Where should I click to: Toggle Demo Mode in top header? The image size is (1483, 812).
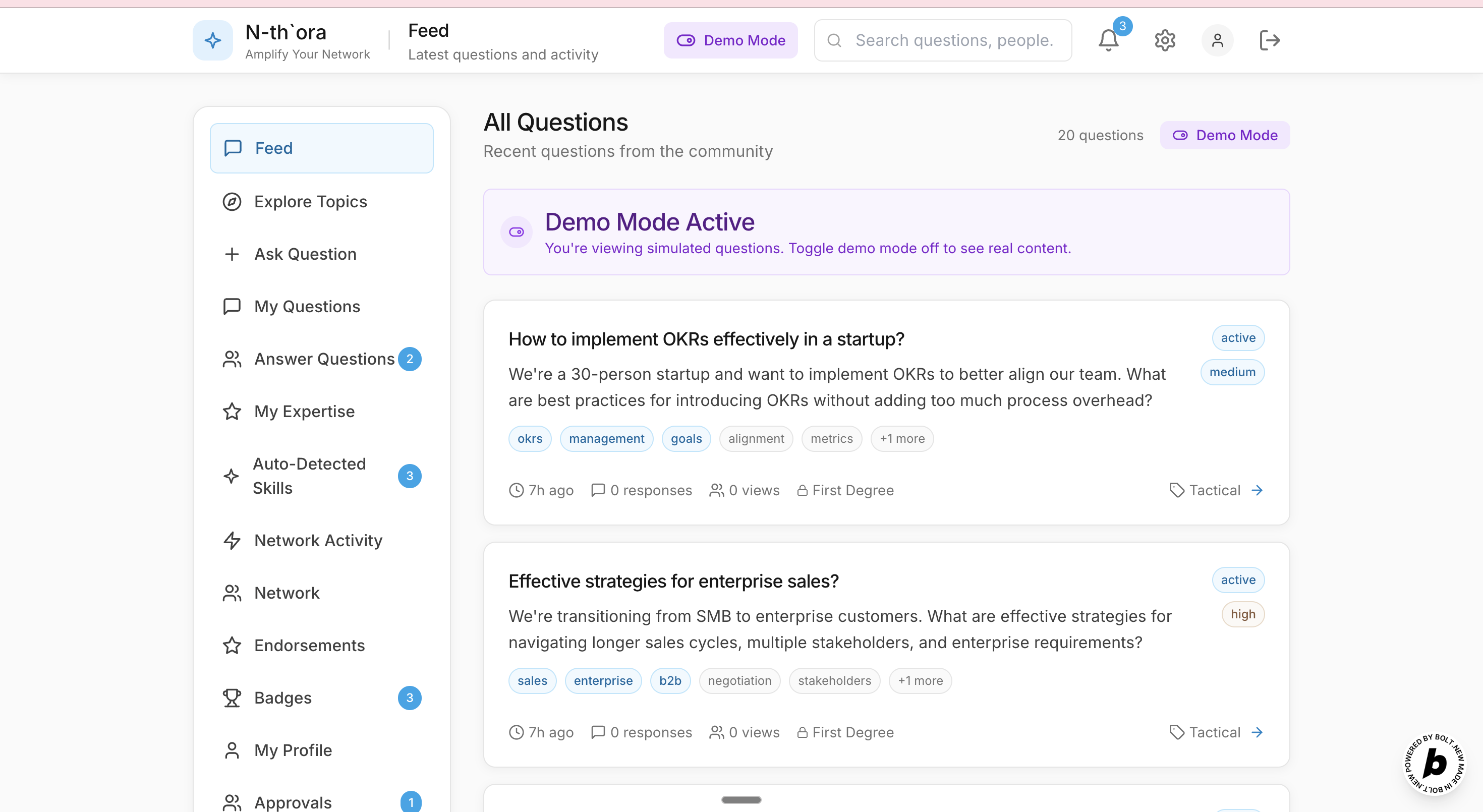730,40
